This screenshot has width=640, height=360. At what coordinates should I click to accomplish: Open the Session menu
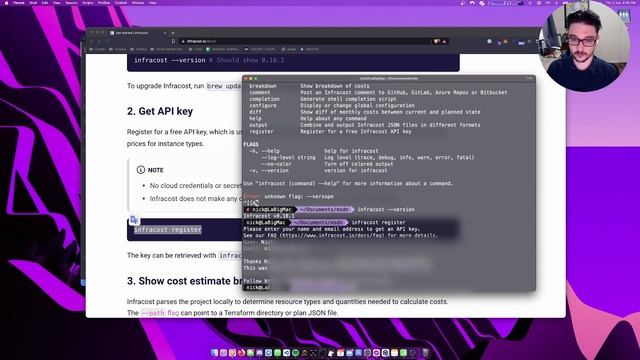(x=71, y=2)
